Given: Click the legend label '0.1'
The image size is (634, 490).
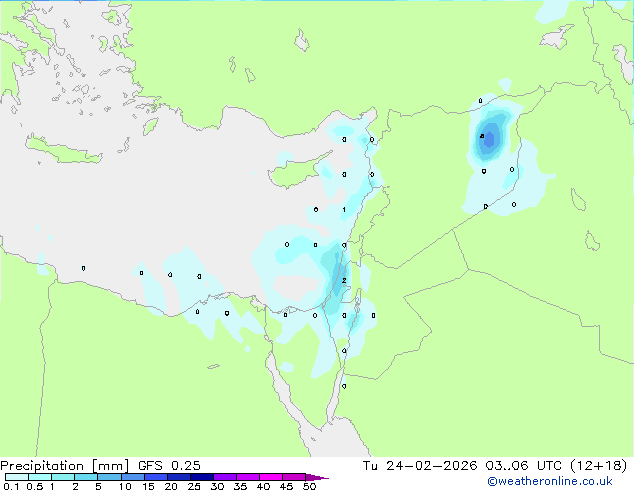Looking at the screenshot, I should coord(11,486).
